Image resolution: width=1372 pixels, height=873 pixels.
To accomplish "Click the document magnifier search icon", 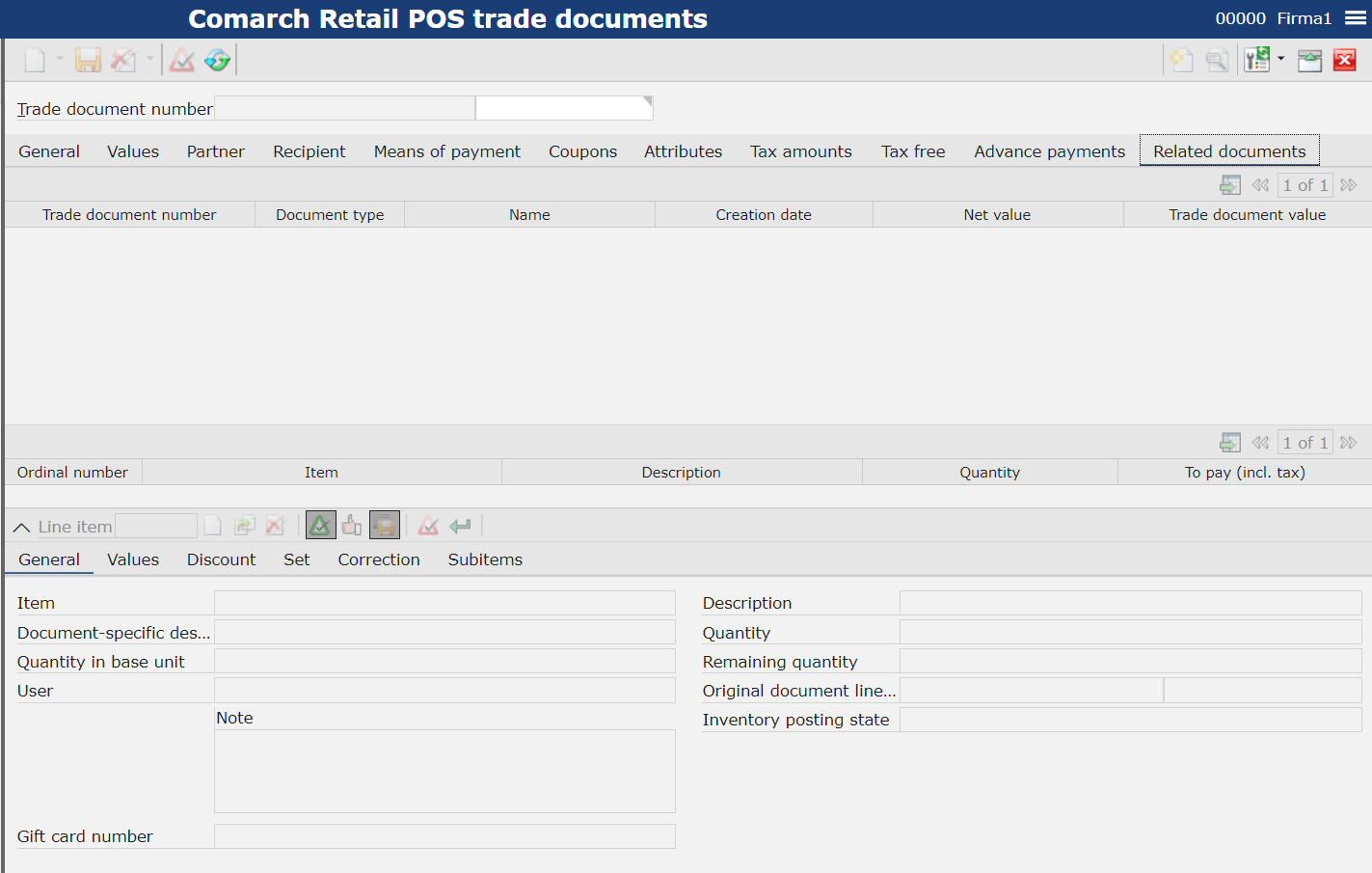I will [1218, 60].
